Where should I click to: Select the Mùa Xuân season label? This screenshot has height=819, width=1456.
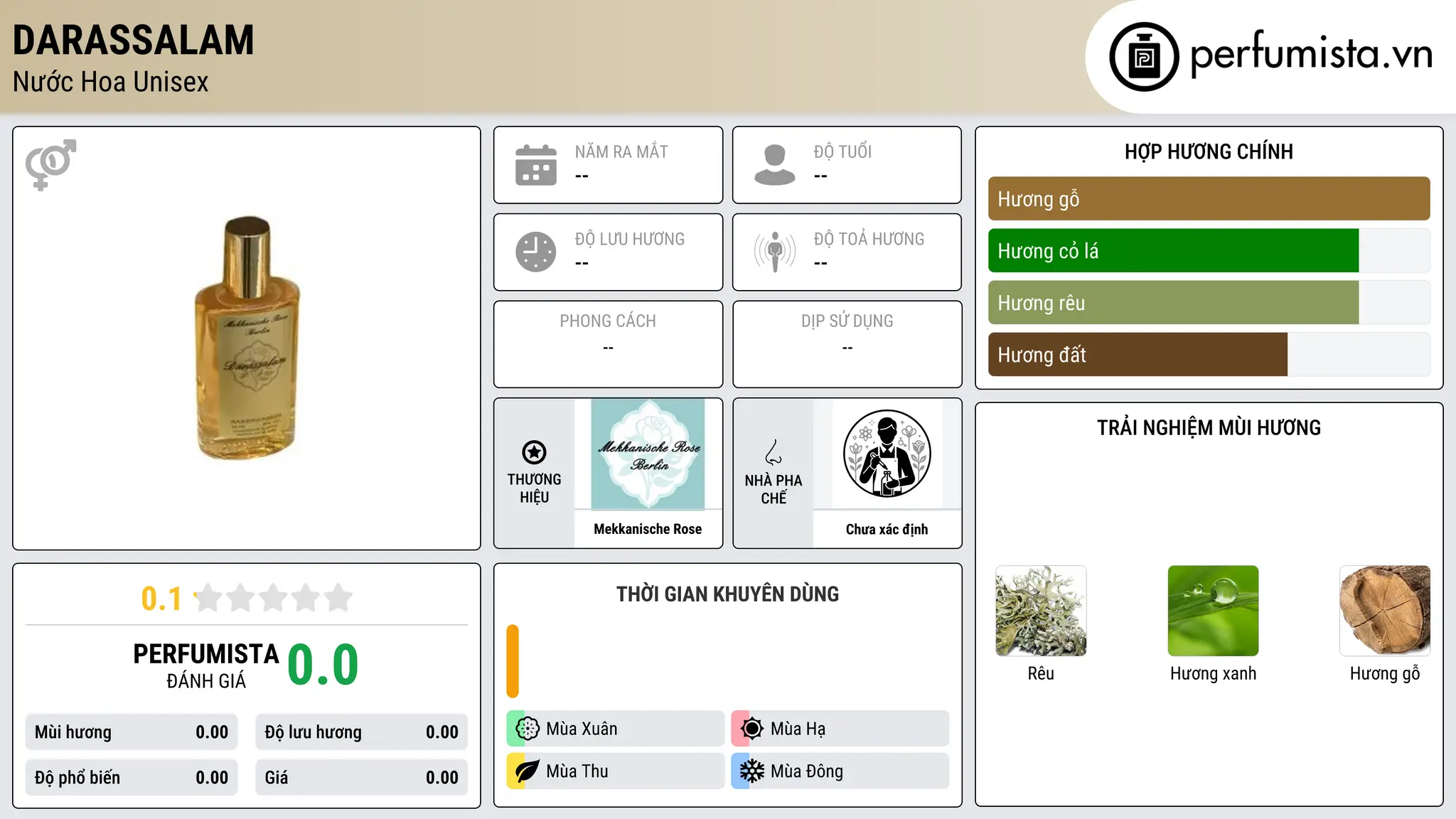click(582, 729)
